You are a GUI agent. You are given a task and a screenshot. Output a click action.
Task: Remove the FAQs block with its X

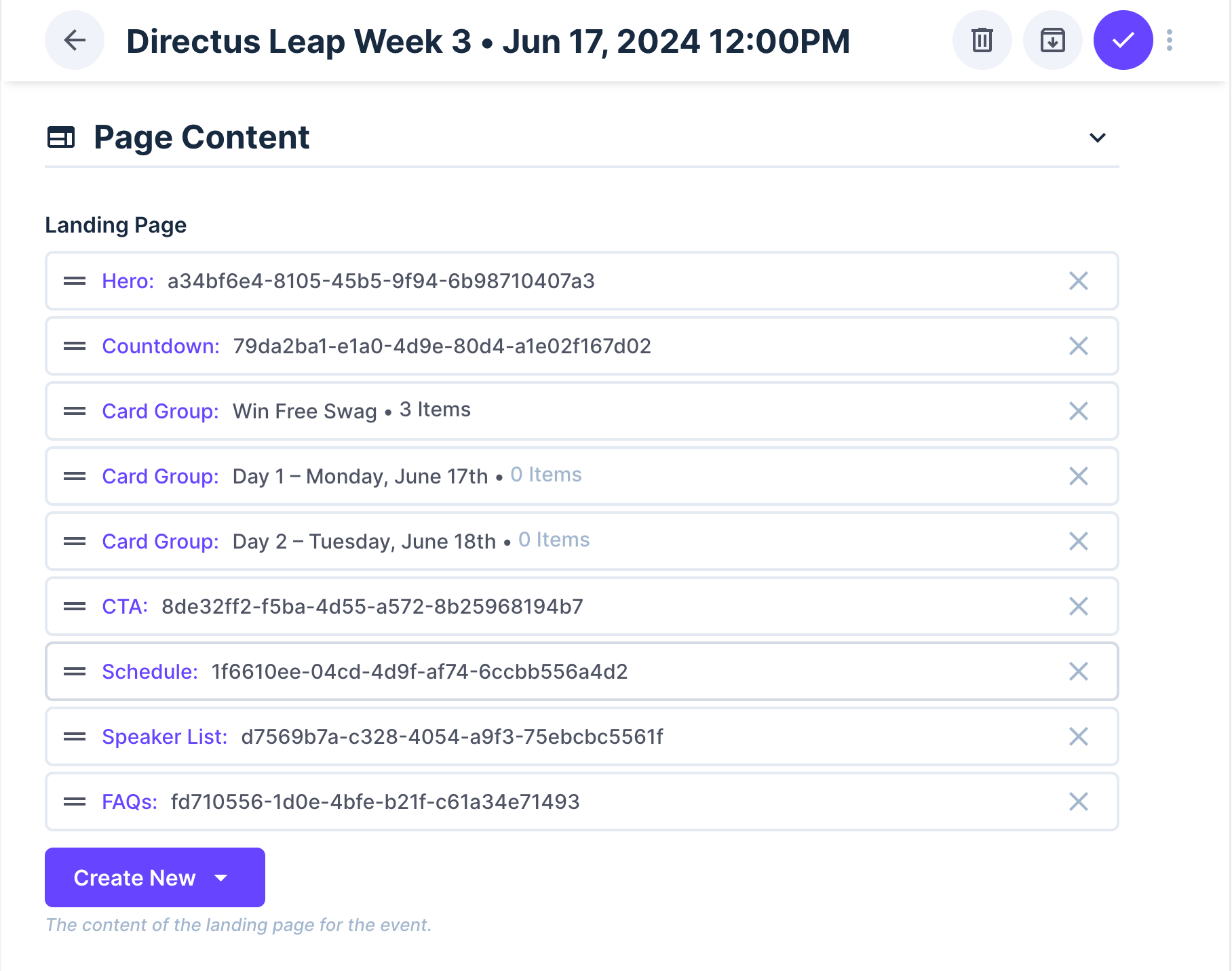pyautogui.click(x=1078, y=801)
